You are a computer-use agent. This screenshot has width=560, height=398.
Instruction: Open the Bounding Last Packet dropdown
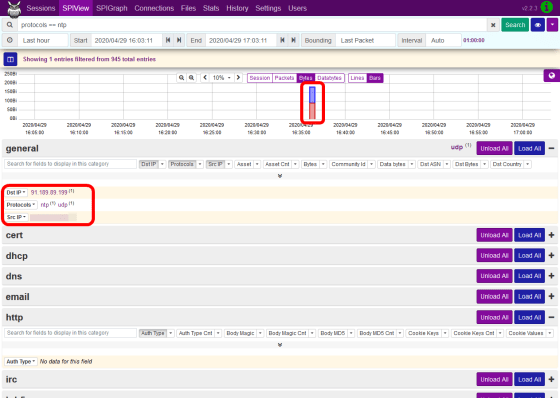point(365,40)
